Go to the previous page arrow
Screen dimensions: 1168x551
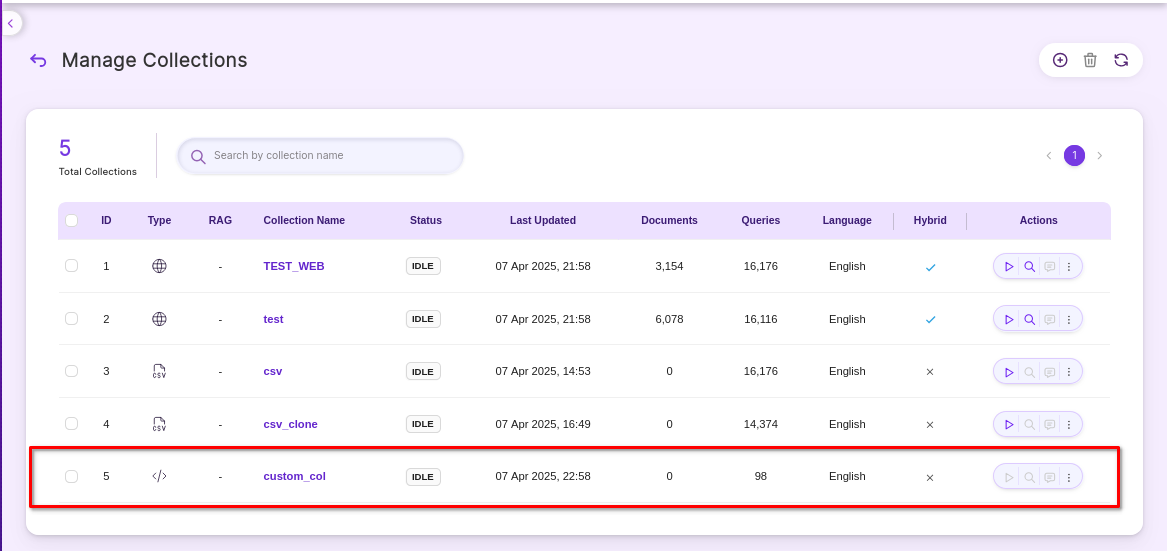tap(1049, 156)
